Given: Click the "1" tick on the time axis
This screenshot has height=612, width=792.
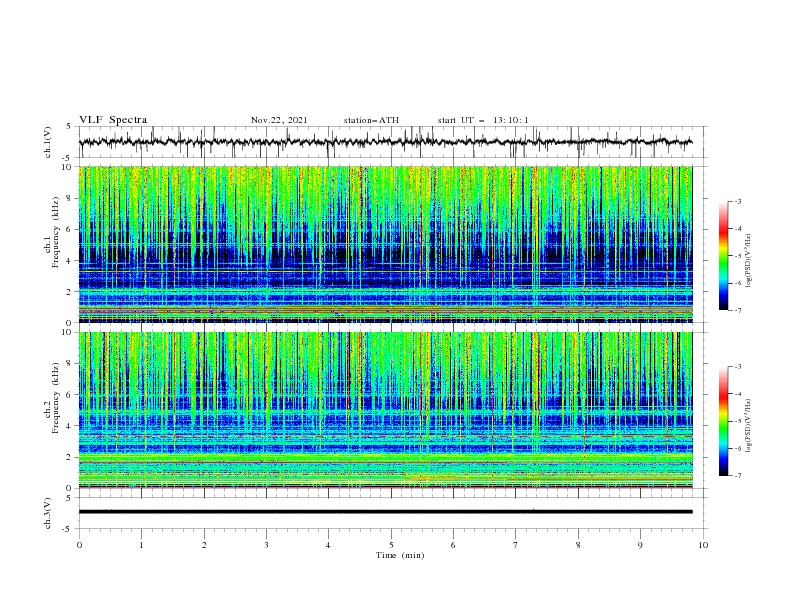Looking at the screenshot, I should pos(141,545).
